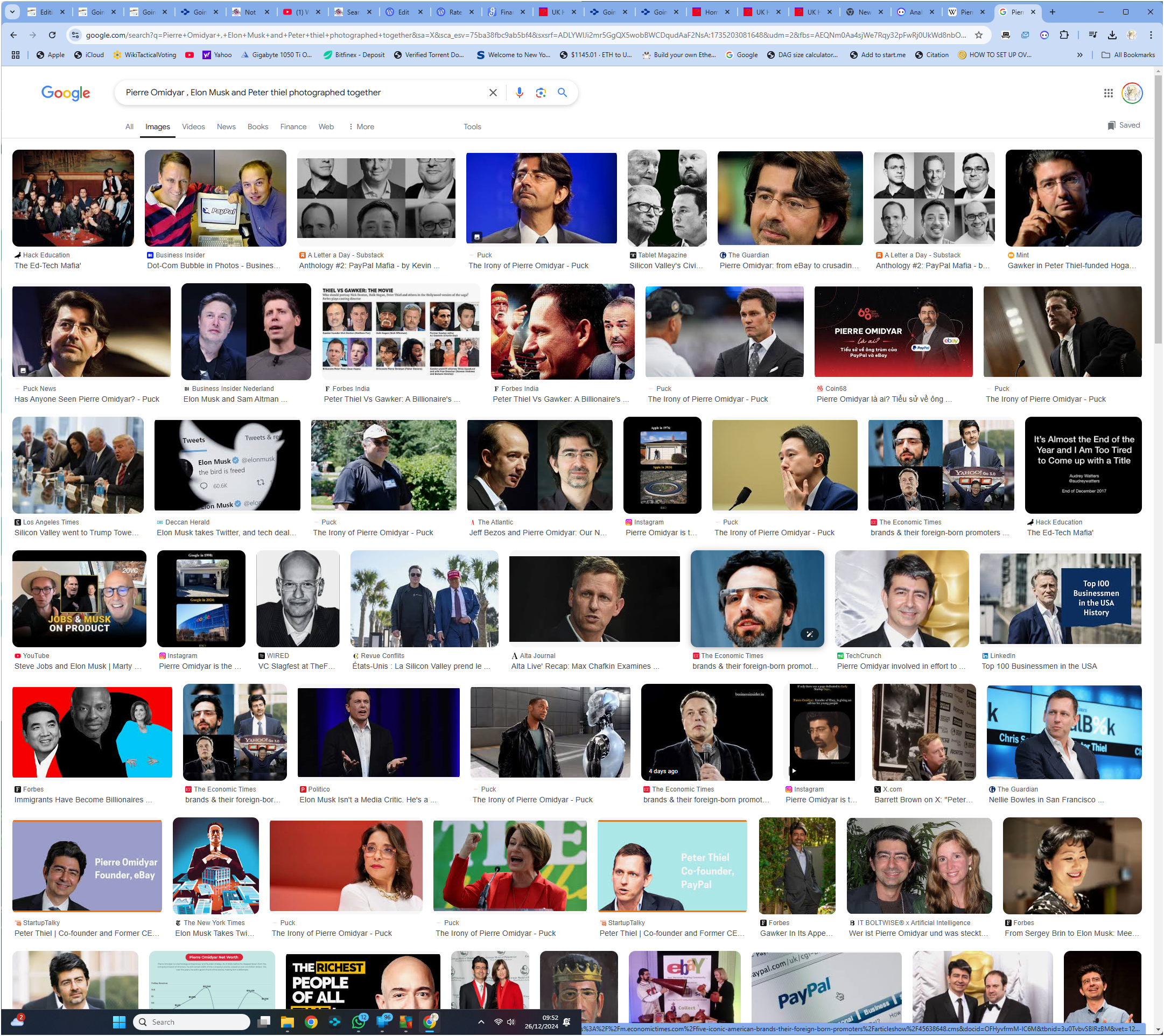Go back with browser back arrow
1164x1036 pixels.
(13, 36)
